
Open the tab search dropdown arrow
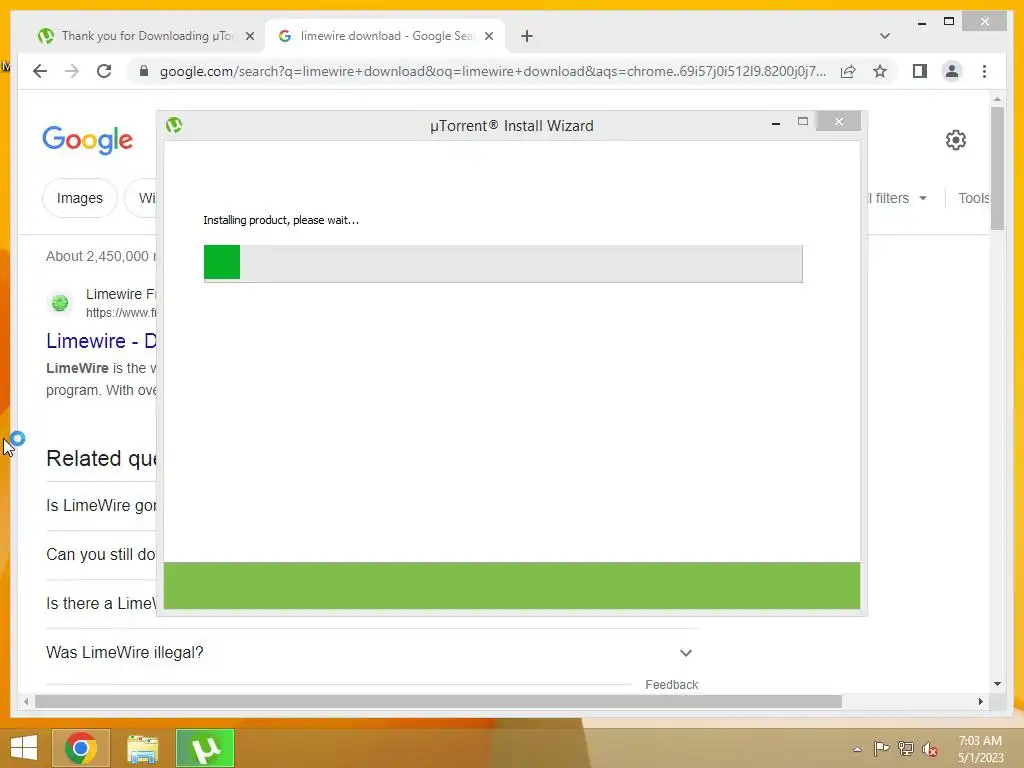click(885, 36)
